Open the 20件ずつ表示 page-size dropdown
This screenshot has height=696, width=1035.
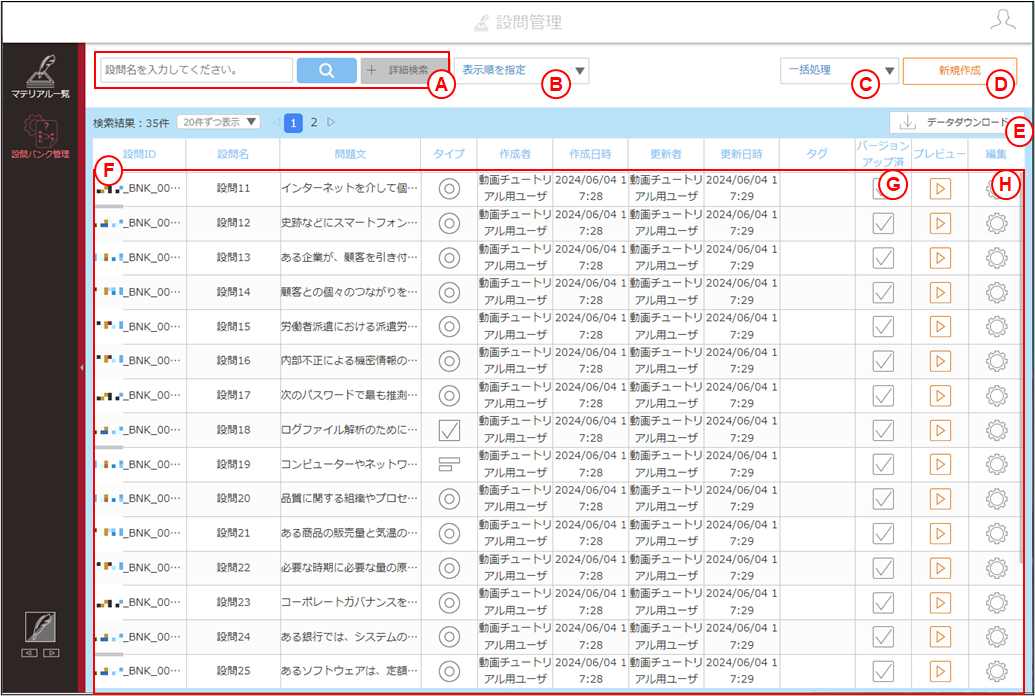click(x=218, y=122)
